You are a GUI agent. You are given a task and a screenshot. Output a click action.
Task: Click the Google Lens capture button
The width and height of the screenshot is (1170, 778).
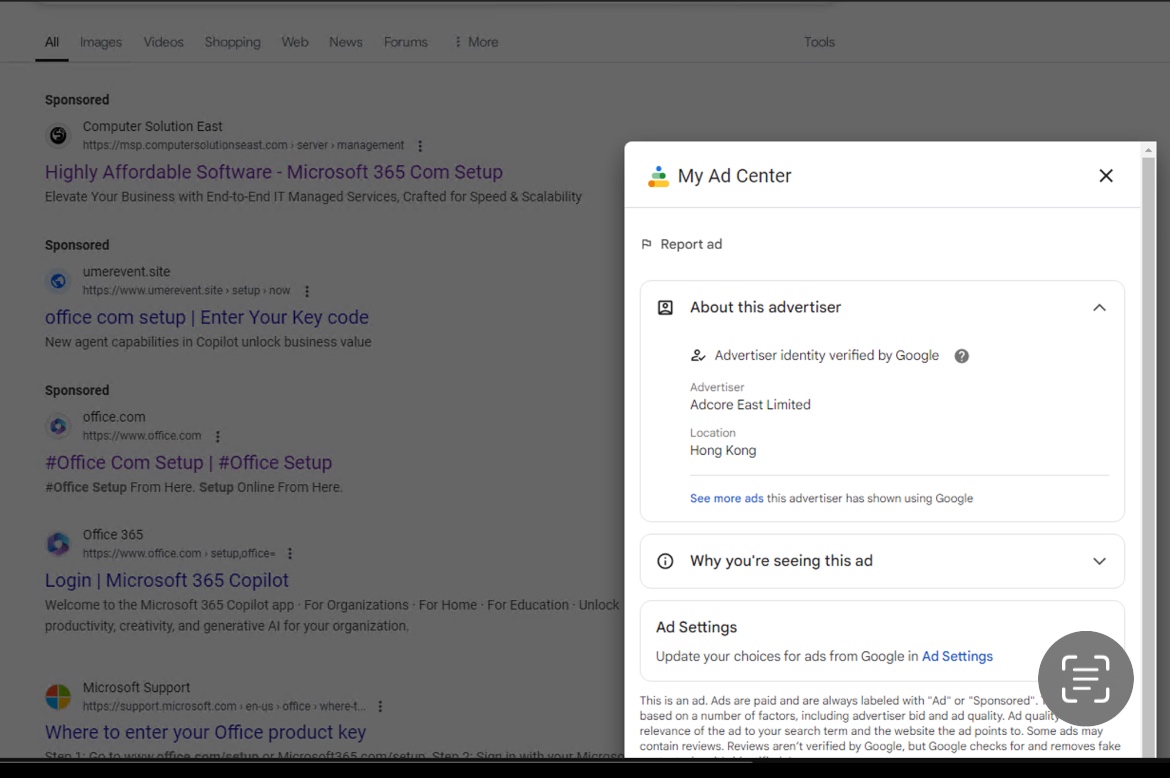1086,678
